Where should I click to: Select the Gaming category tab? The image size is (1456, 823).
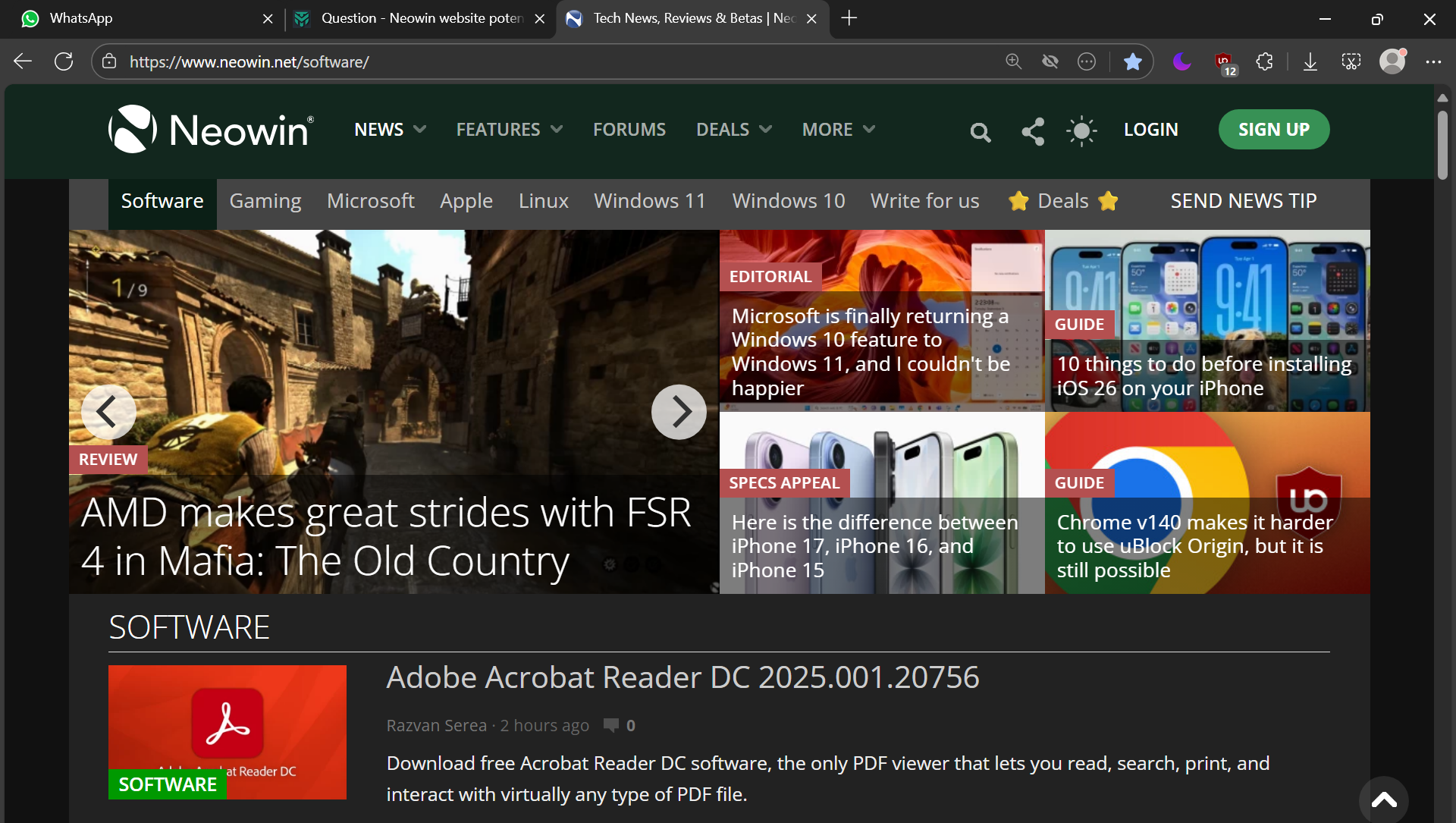pos(265,201)
